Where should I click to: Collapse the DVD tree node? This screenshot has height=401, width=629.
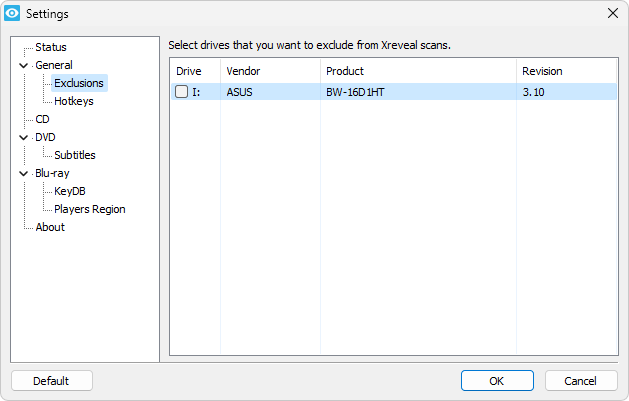pyautogui.click(x=24, y=138)
